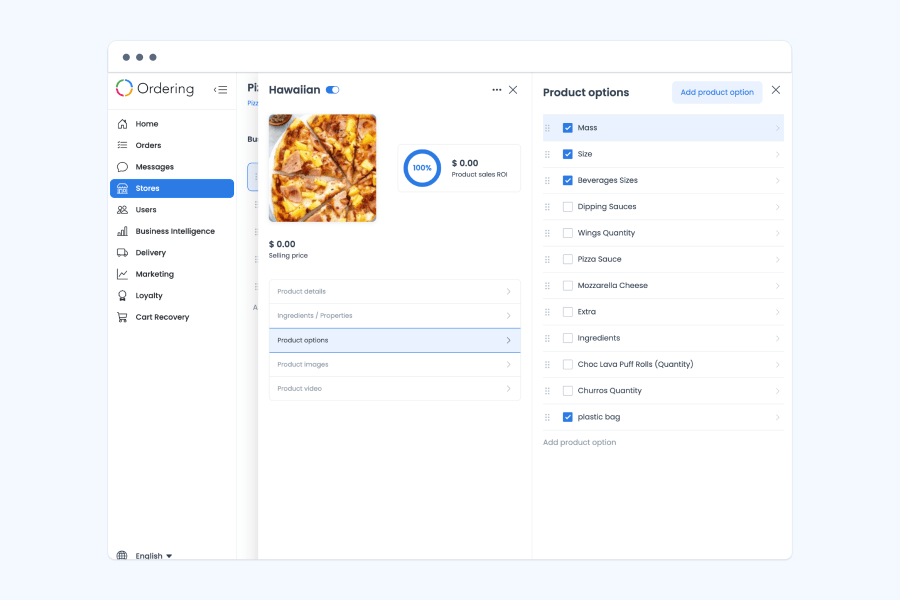900x600 pixels.
Task: Expand the Ingredients / Properties section
Action: 394,316
